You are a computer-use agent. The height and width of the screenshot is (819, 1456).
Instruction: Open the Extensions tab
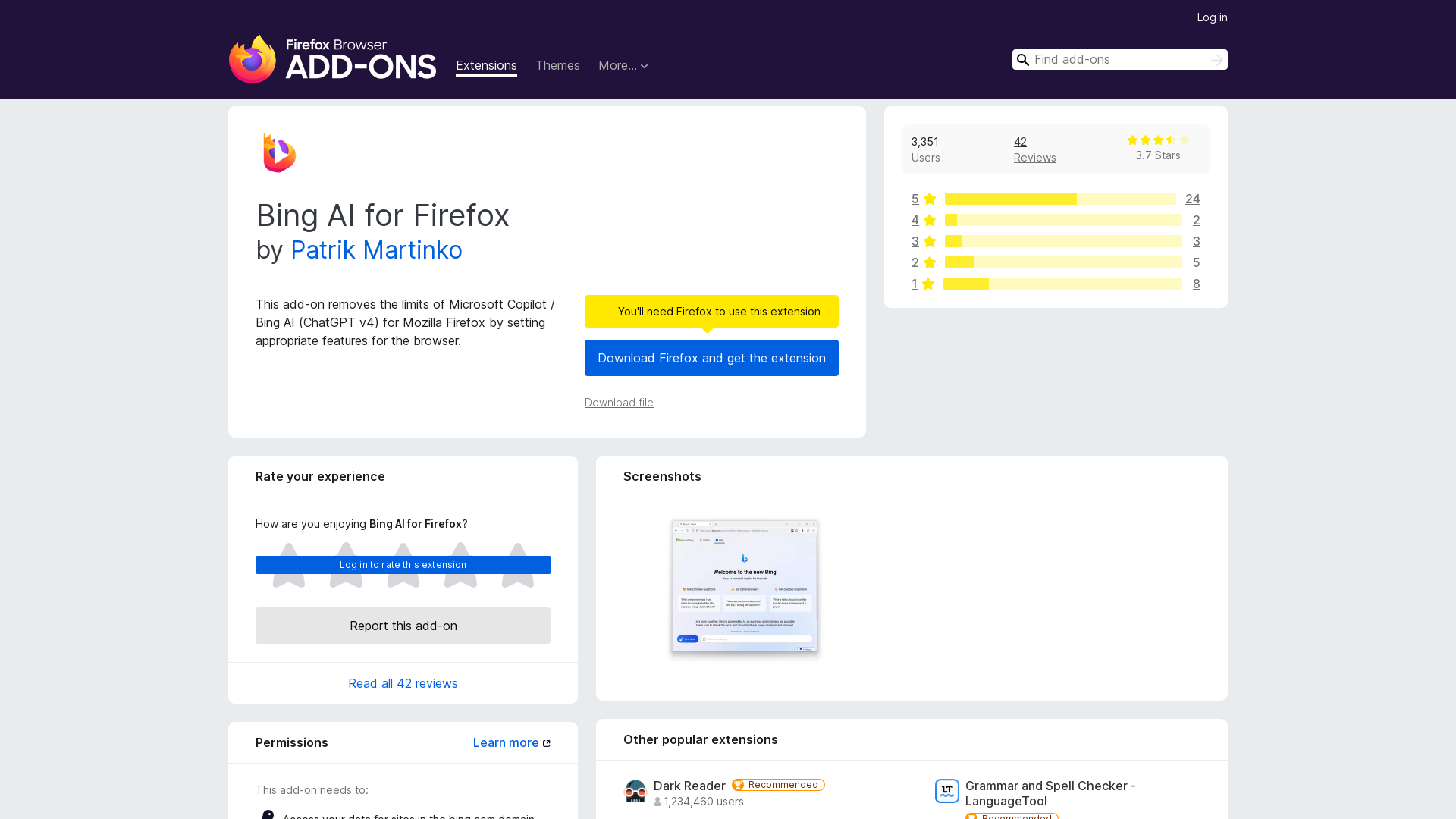point(486,66)
